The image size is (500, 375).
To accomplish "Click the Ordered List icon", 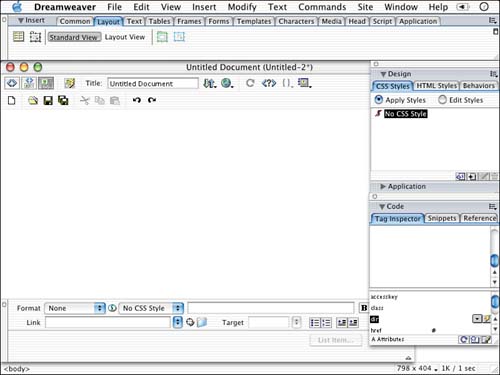I will pyautogui.click(x=326, y=323).
